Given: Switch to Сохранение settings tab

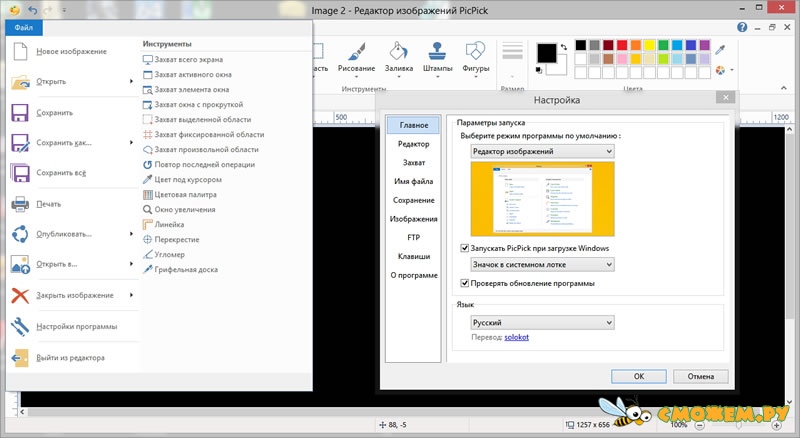Looking at the screenshot, I should tap(413, 200).
